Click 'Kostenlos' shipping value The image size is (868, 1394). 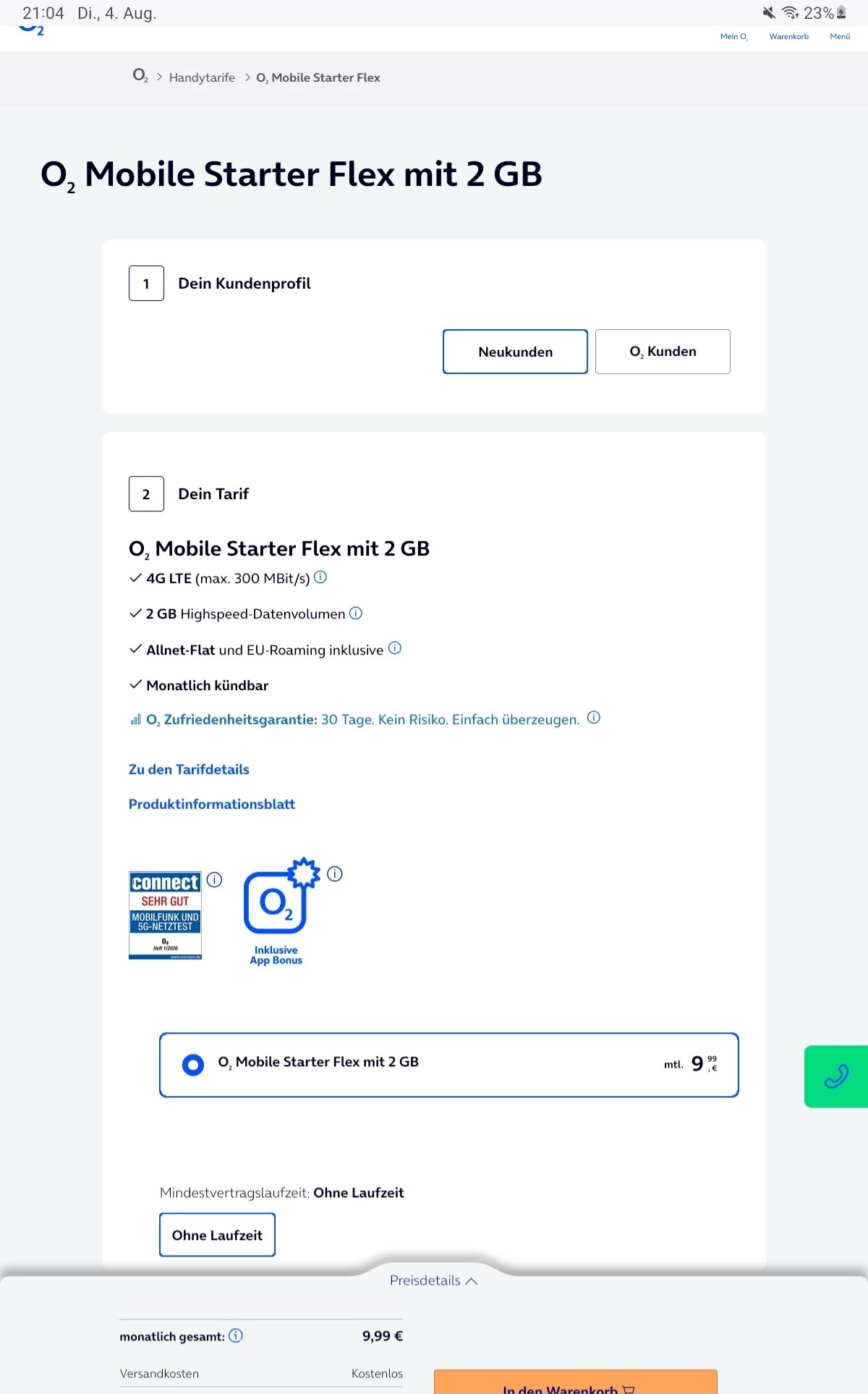point(377,1373)
